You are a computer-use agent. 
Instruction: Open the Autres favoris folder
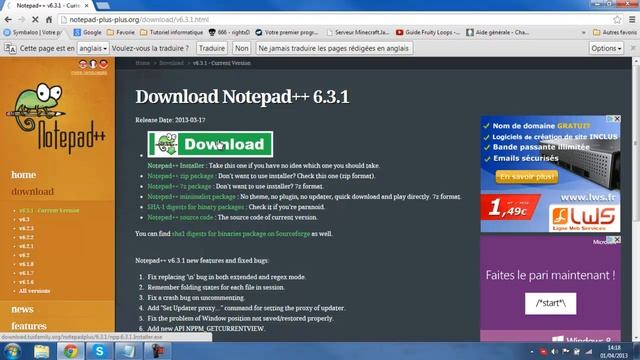[x=615, y=32]
